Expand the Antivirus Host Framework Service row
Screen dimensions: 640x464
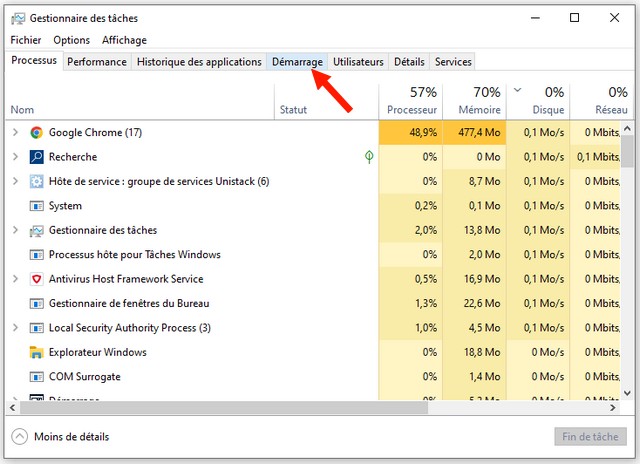[15, 279]
